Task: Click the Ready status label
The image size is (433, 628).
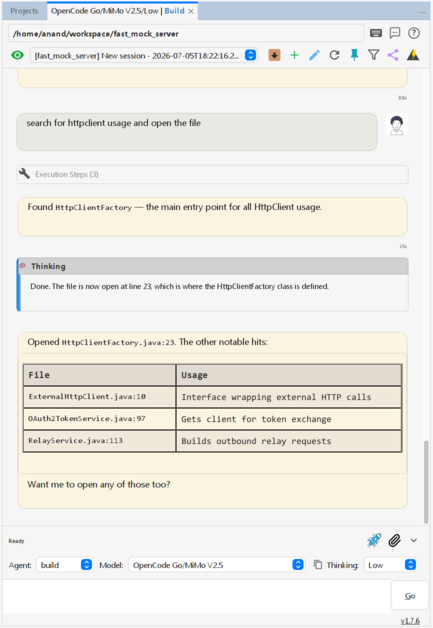Action: pyautogui.click(x=16, y=541)
